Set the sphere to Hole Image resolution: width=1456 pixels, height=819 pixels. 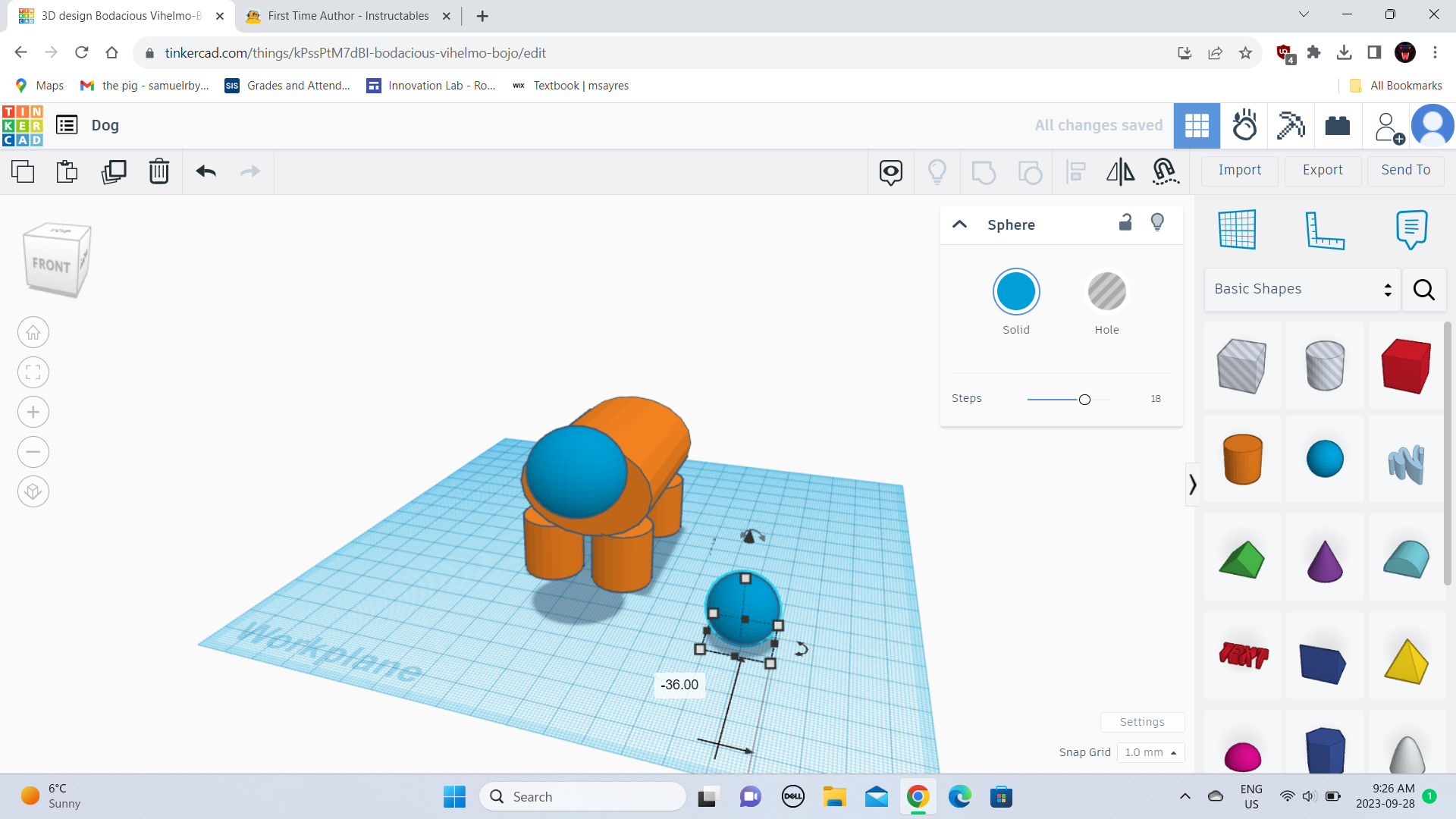point(1106,291)
